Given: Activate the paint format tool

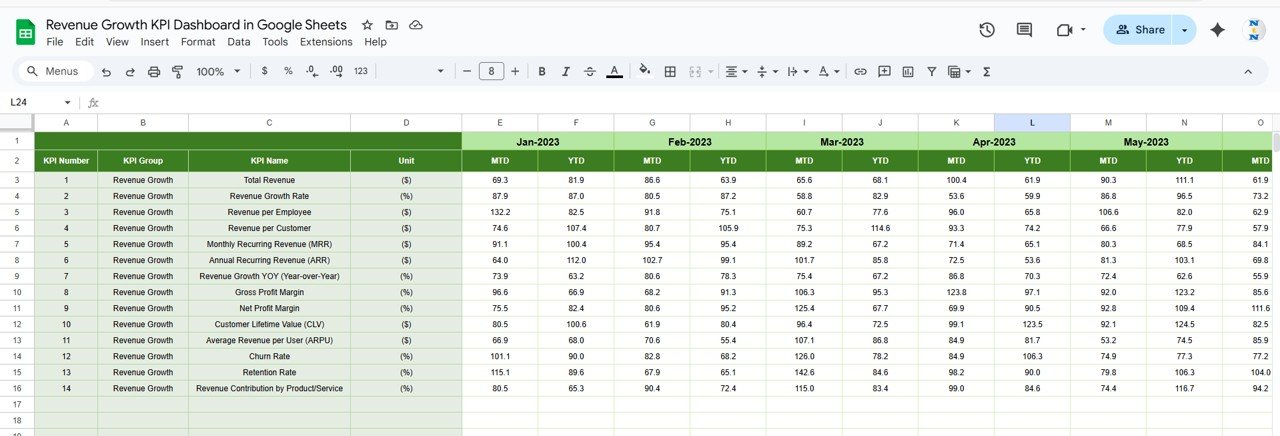Looking at the screenshot, I should (x=178, y=72).
